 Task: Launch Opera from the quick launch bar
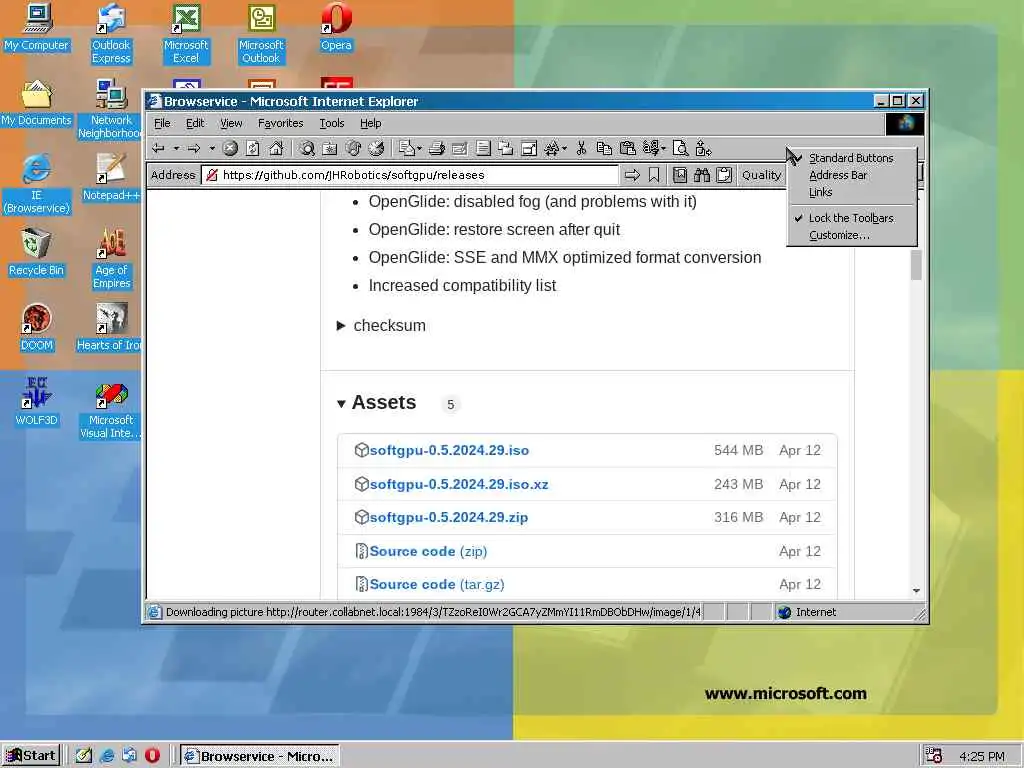click(152, 756)
